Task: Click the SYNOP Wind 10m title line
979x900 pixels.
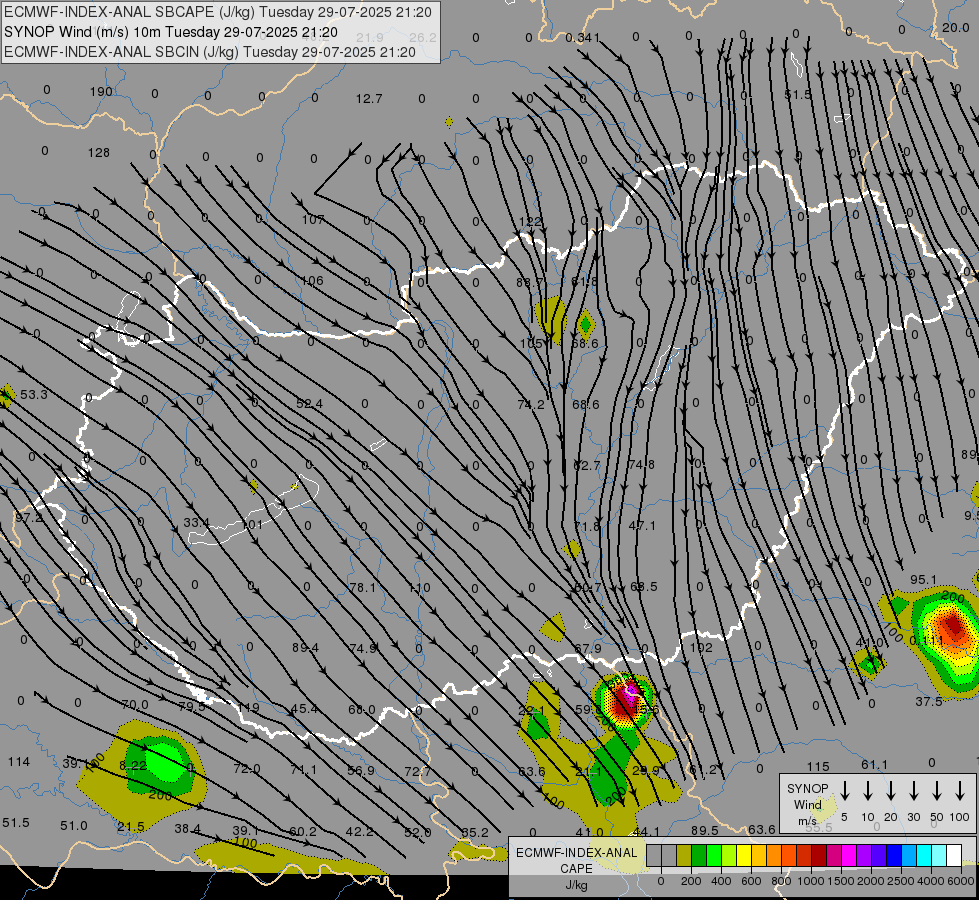Action: (x=170, y=32)
